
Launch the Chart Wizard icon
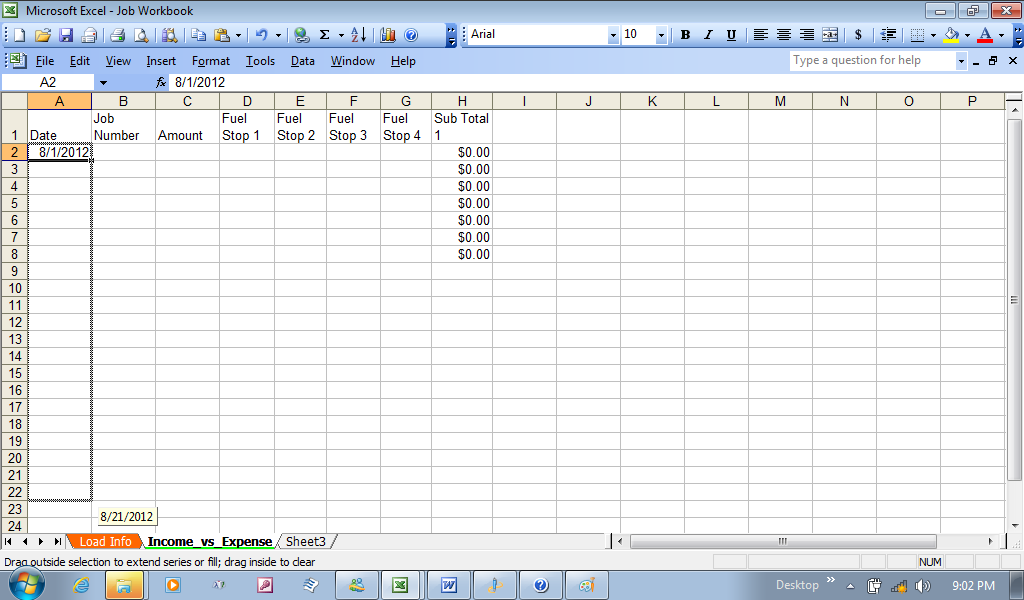[x=388, y=35]
